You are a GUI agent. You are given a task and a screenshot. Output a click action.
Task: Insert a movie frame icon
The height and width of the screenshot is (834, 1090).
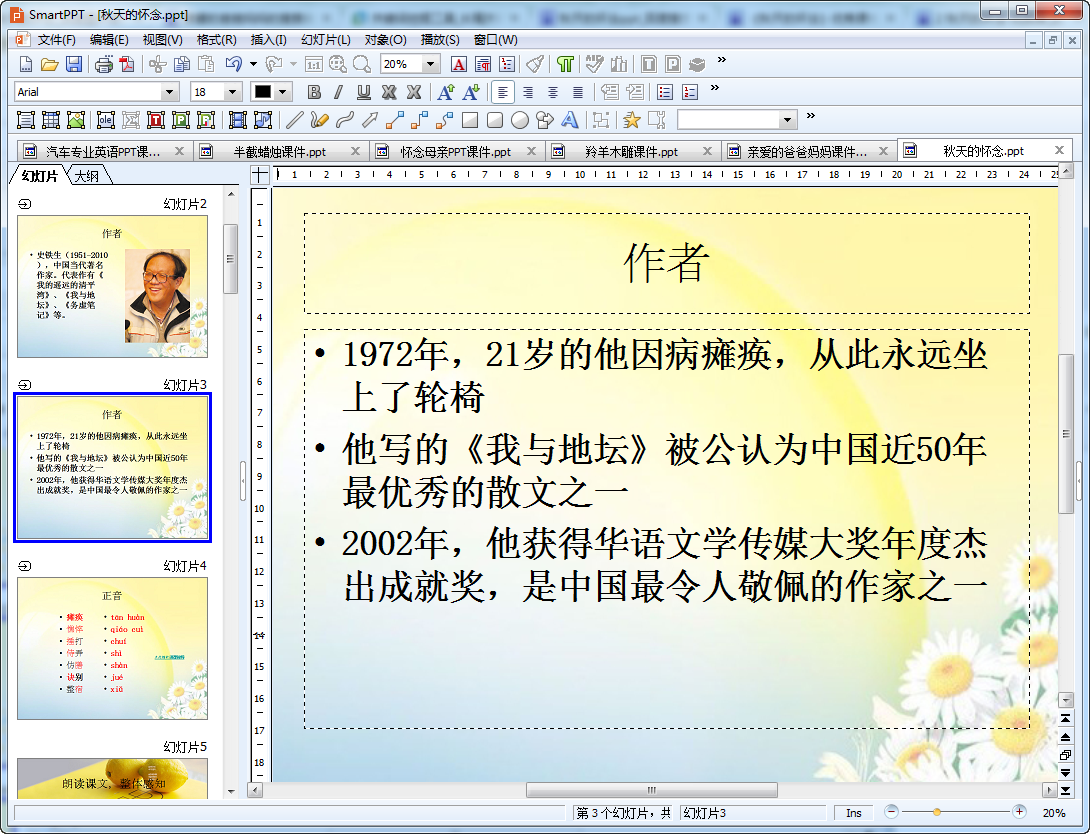[238, 120]
